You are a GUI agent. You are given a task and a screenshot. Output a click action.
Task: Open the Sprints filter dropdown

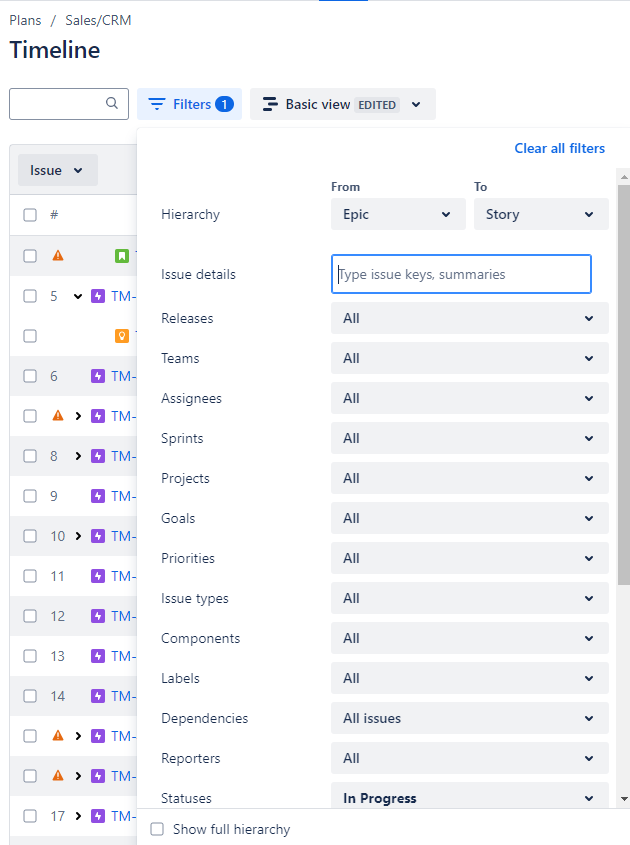(470, 438)
